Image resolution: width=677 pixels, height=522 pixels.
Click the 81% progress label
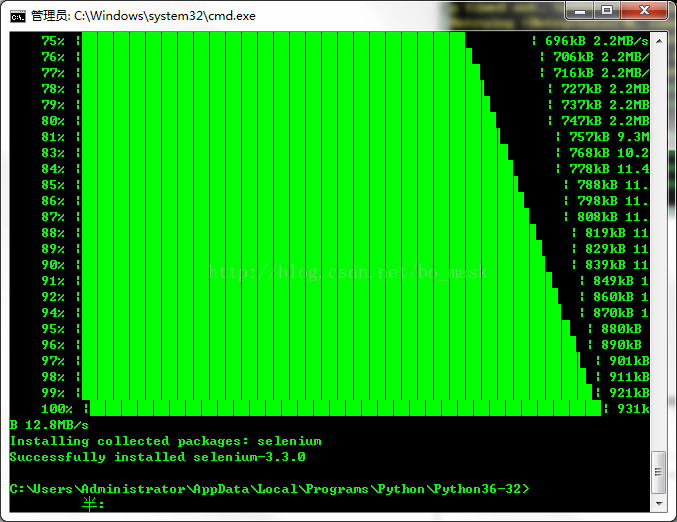[53, 136]
